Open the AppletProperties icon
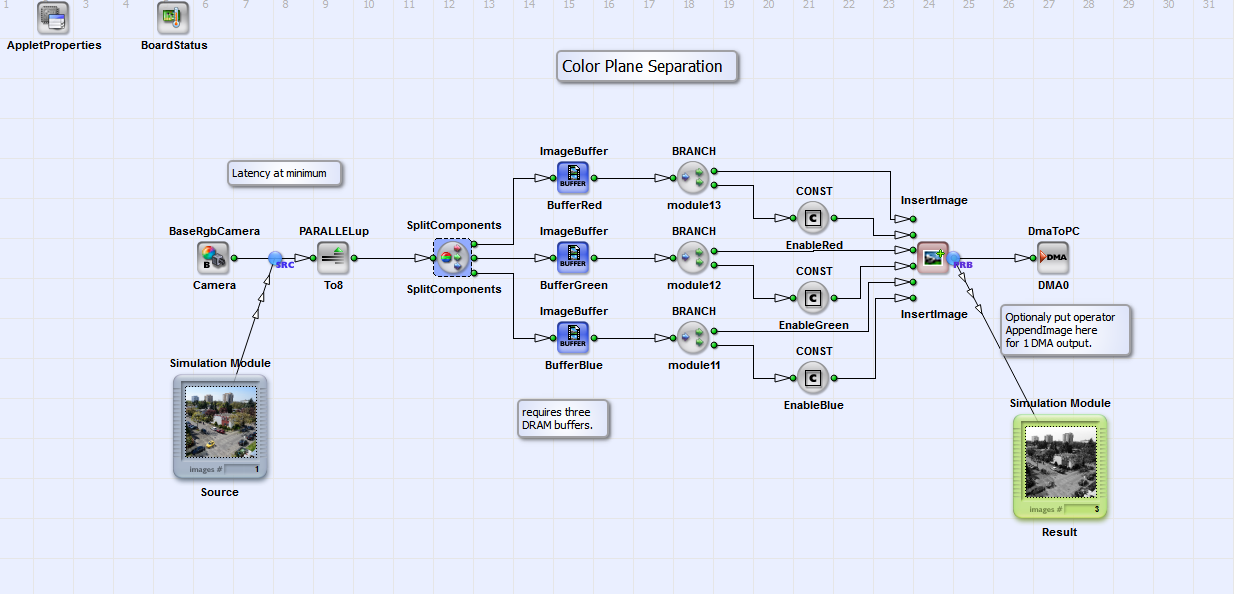This screenshot has width=1234, height=594. pos(53,18)
